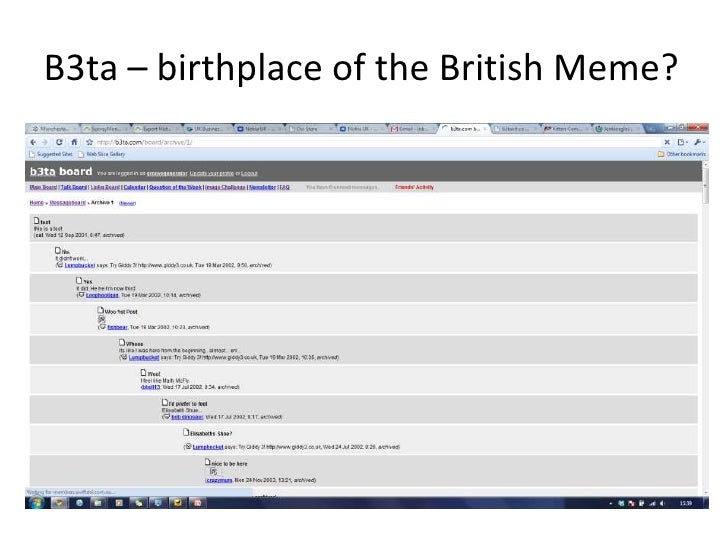Open the author link on 'Woo 1st Post'
Image resolution: width=728 pixels, height=546 pixels.
[117, 327]
